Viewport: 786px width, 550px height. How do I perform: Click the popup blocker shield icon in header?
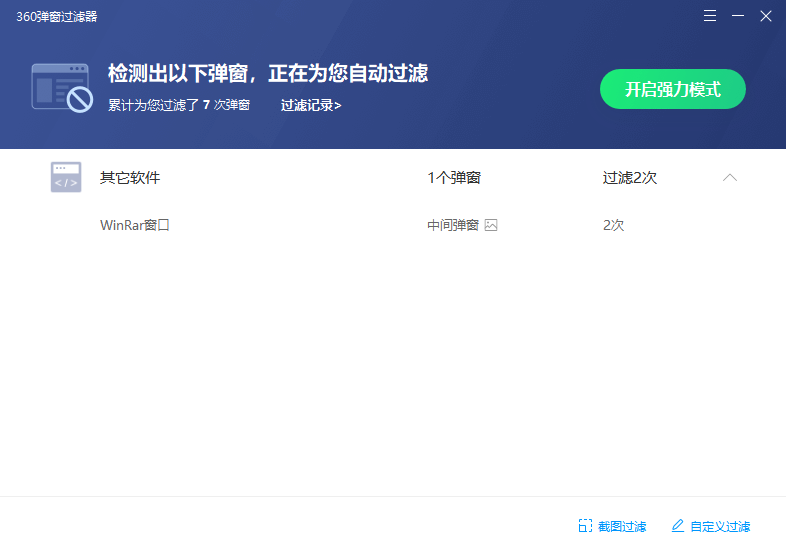[x=62, y=87]
